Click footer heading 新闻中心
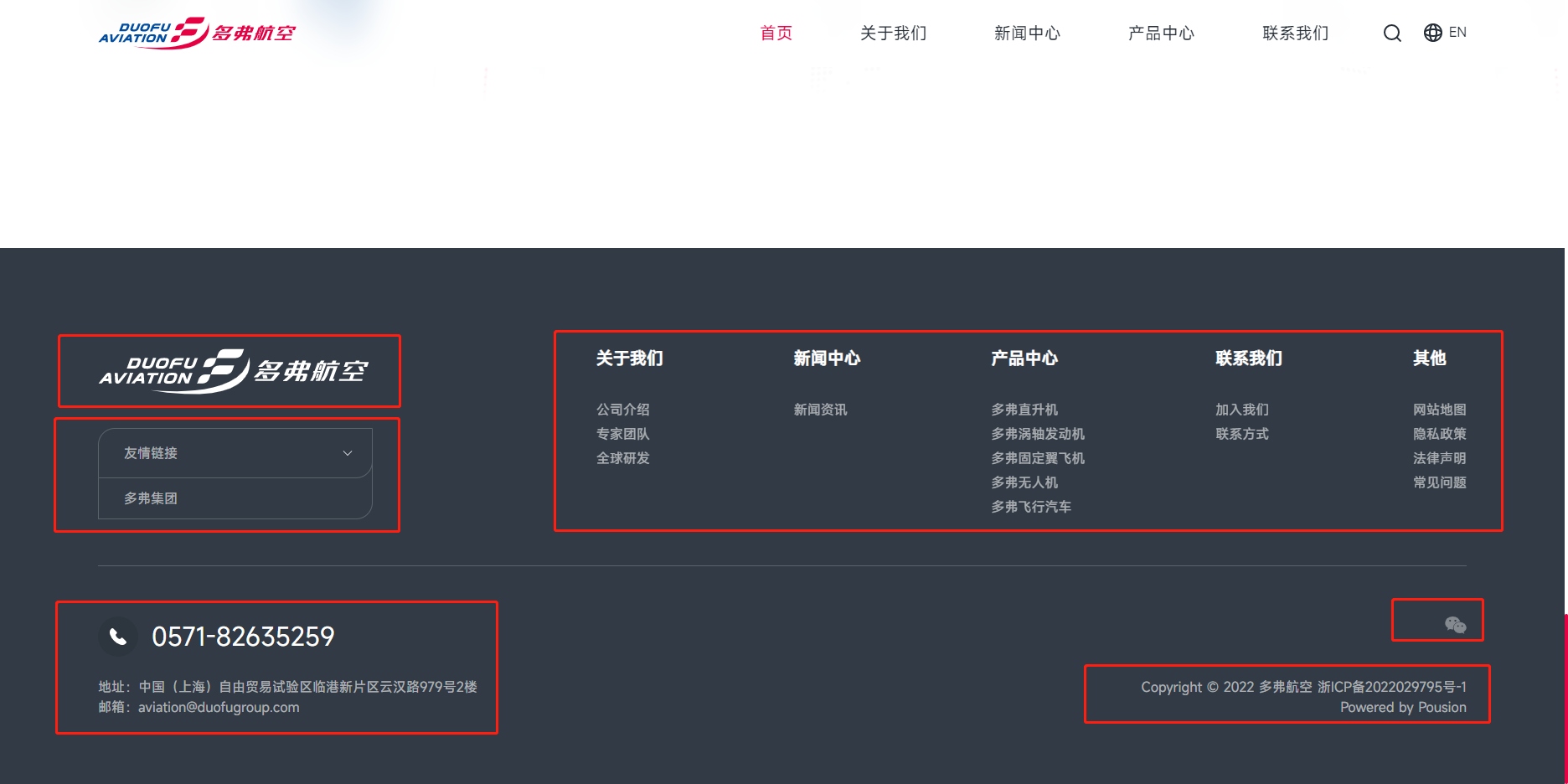 (828, 358)
